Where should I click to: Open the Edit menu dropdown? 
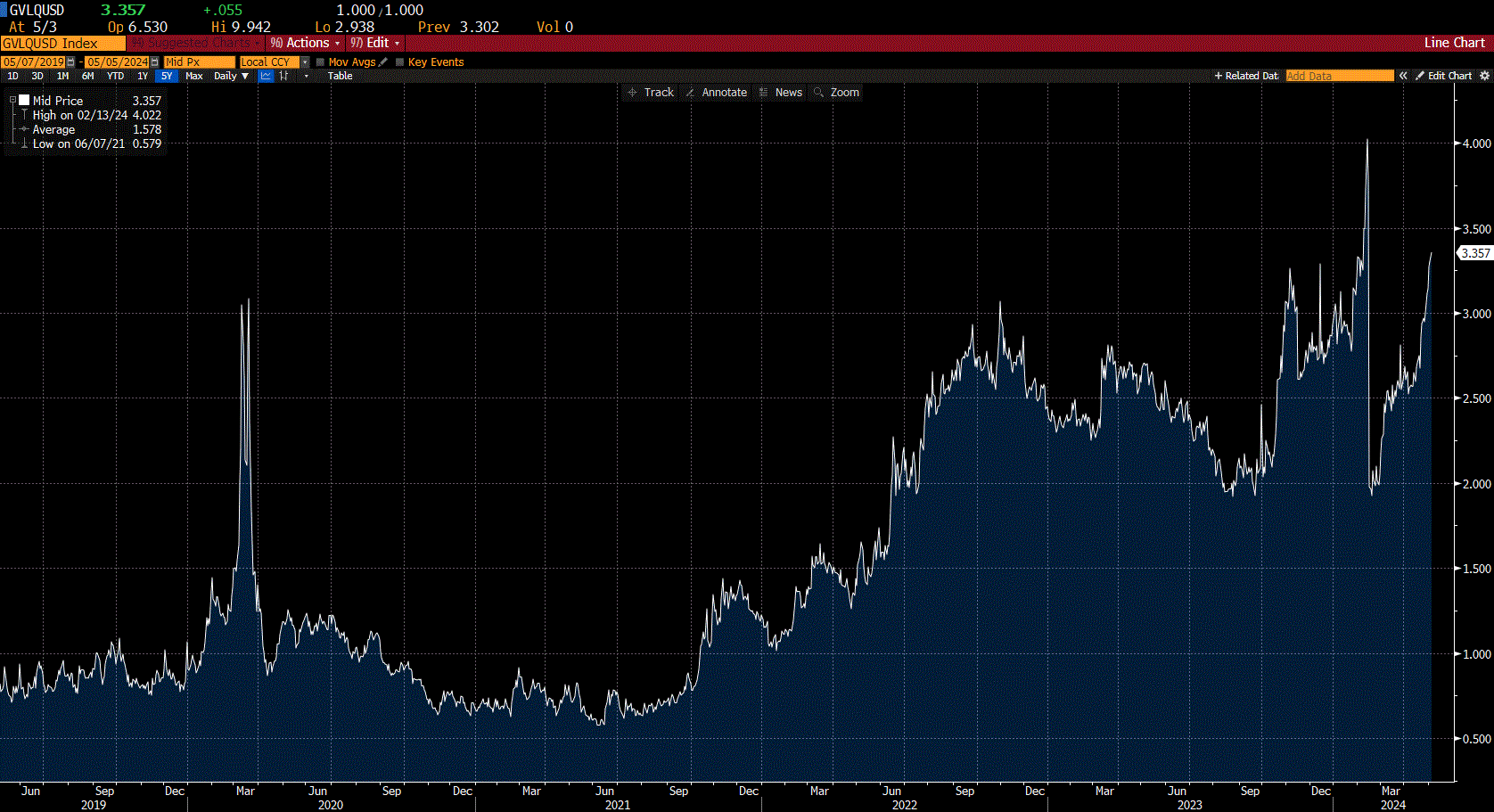[373, 43]
